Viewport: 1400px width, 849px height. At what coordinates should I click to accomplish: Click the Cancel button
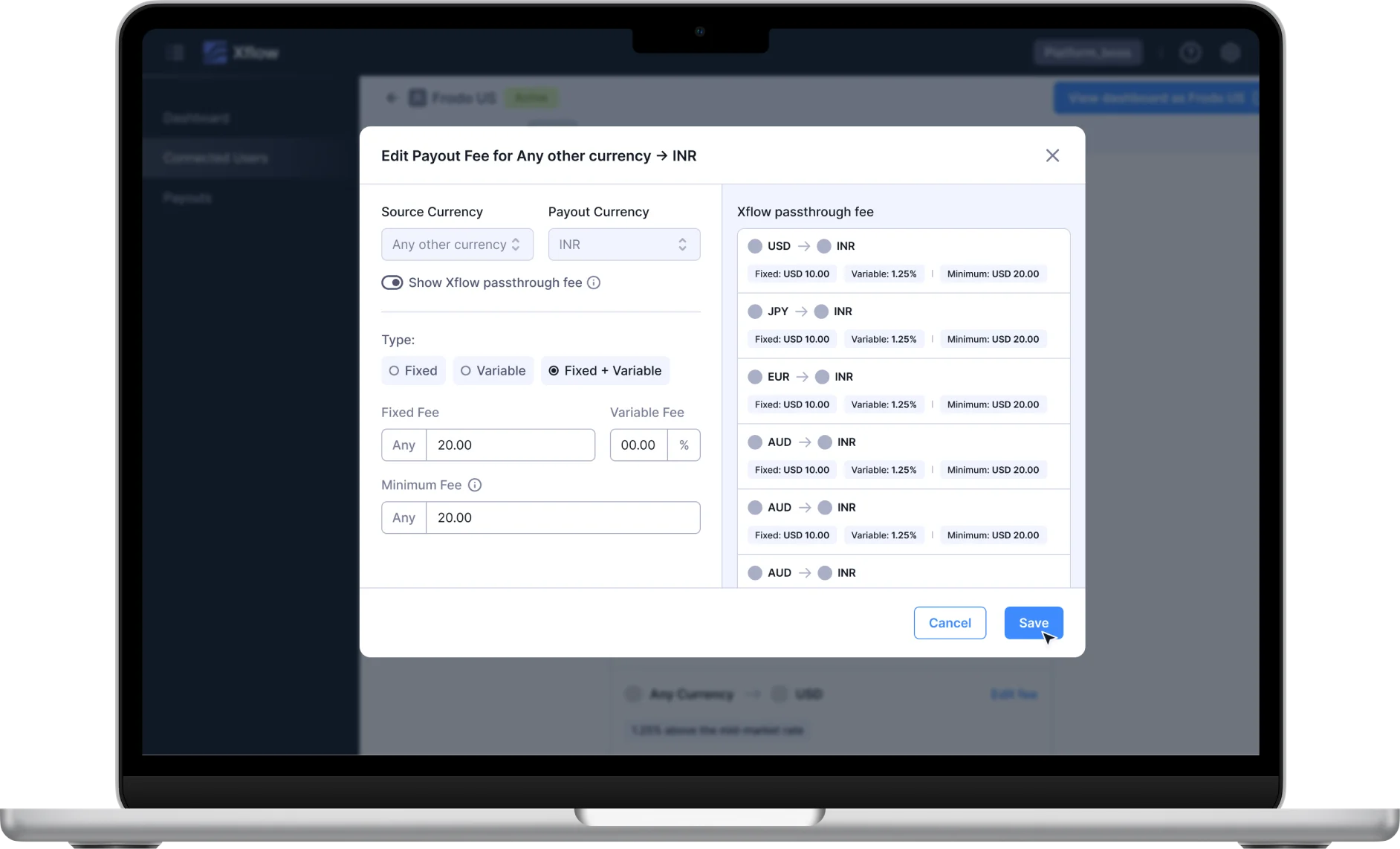coord(950,623)
